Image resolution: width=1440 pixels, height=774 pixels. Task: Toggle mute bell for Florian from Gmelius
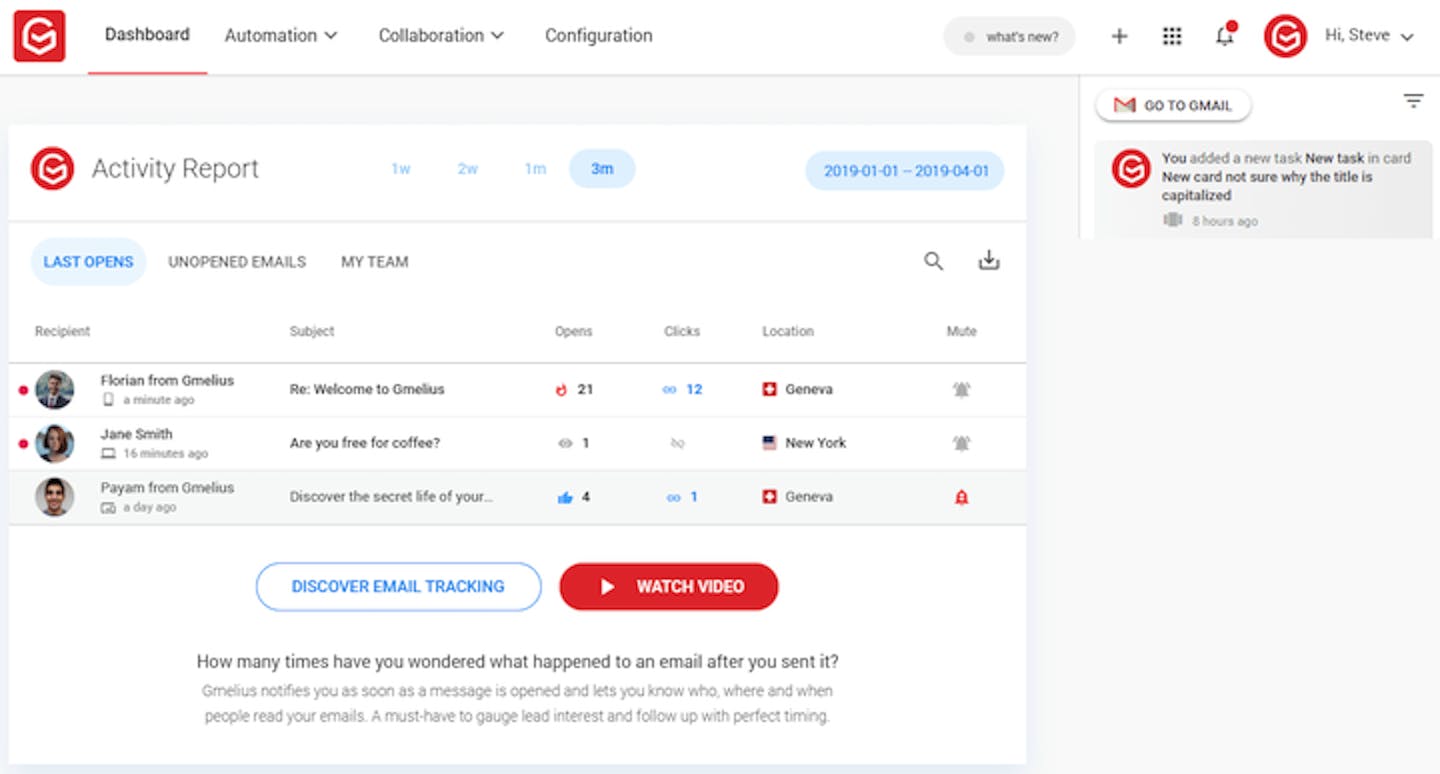(x=961, y=390)
